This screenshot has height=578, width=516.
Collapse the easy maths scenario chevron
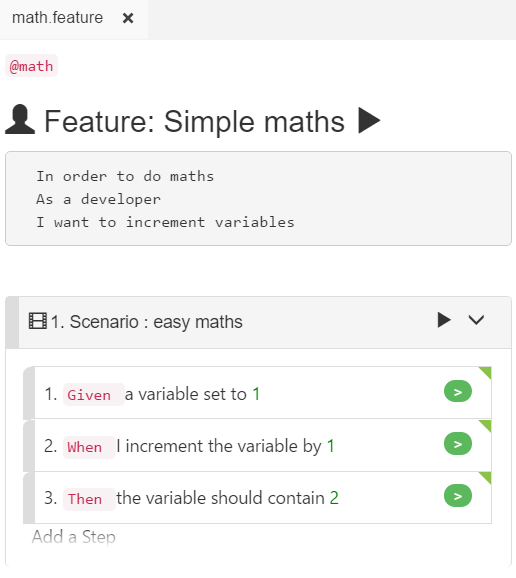coord(476,320)
